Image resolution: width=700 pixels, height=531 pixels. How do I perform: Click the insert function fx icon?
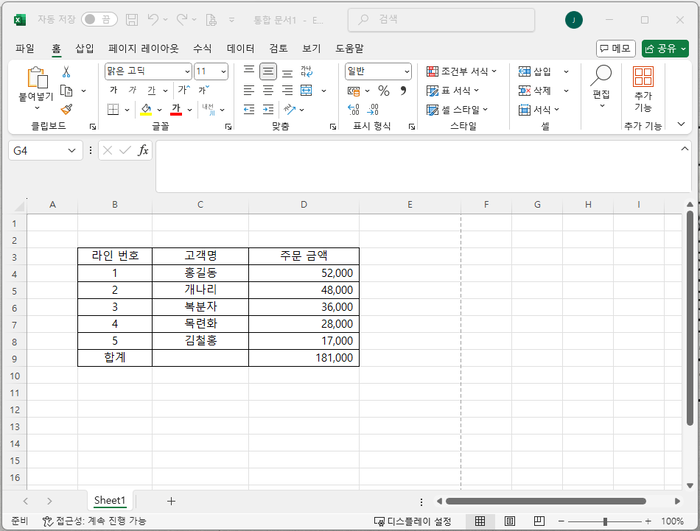[143, 151]
